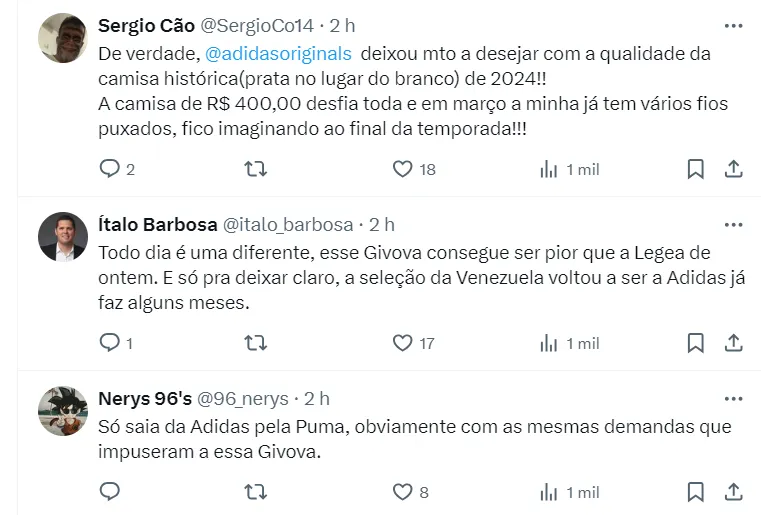761x515 pixels.
Task: Expand more options for Nerys 96's tweet
Action: point(733,398)
